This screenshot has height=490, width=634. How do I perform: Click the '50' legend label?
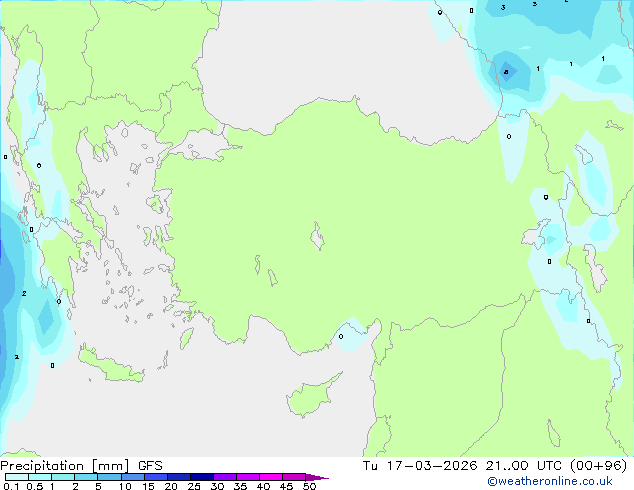pyautogui.click(x=309, y=486)
